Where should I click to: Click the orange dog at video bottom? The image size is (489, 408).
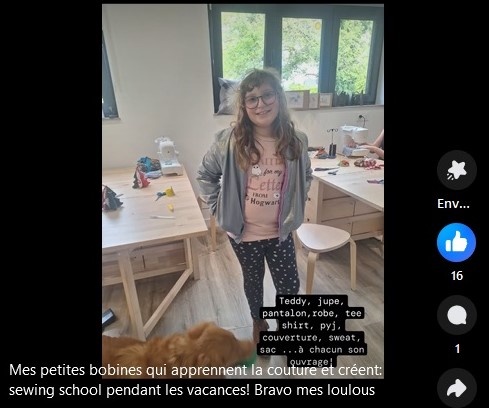click(178, 345)
